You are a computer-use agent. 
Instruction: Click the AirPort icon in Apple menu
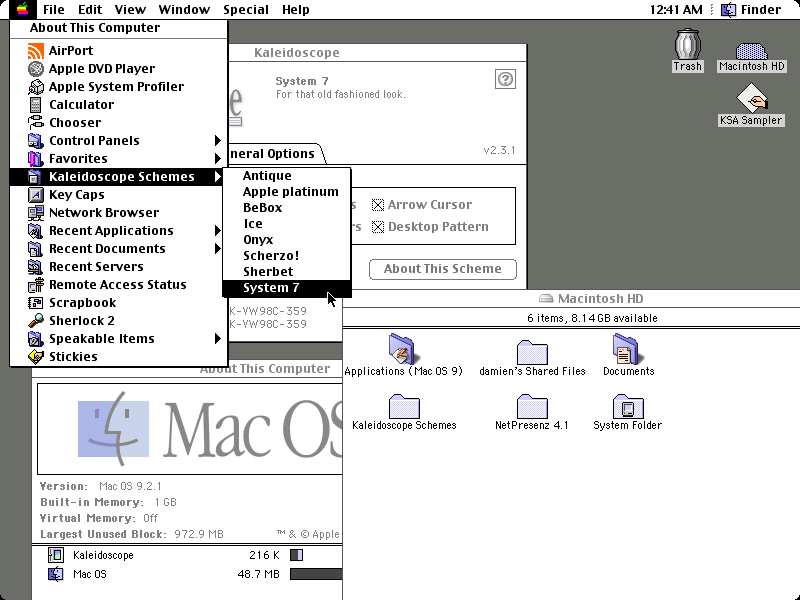point(35,51)
